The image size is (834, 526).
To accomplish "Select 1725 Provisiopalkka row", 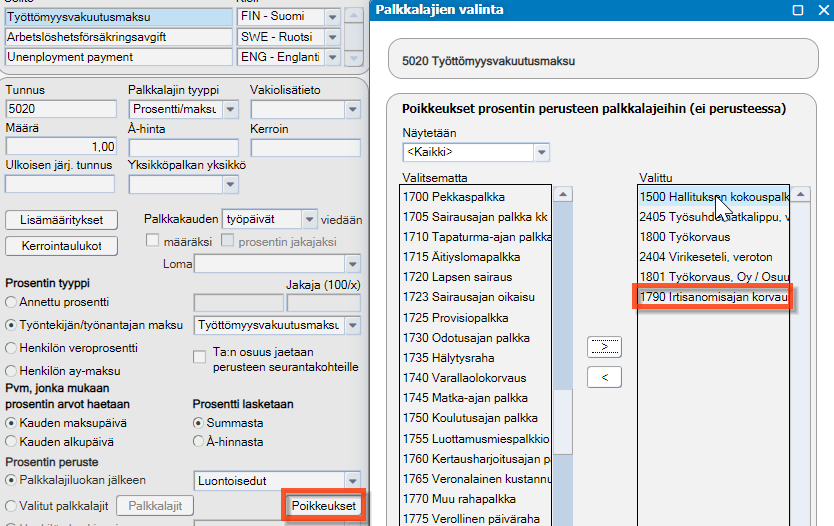I will coord(476,318).
